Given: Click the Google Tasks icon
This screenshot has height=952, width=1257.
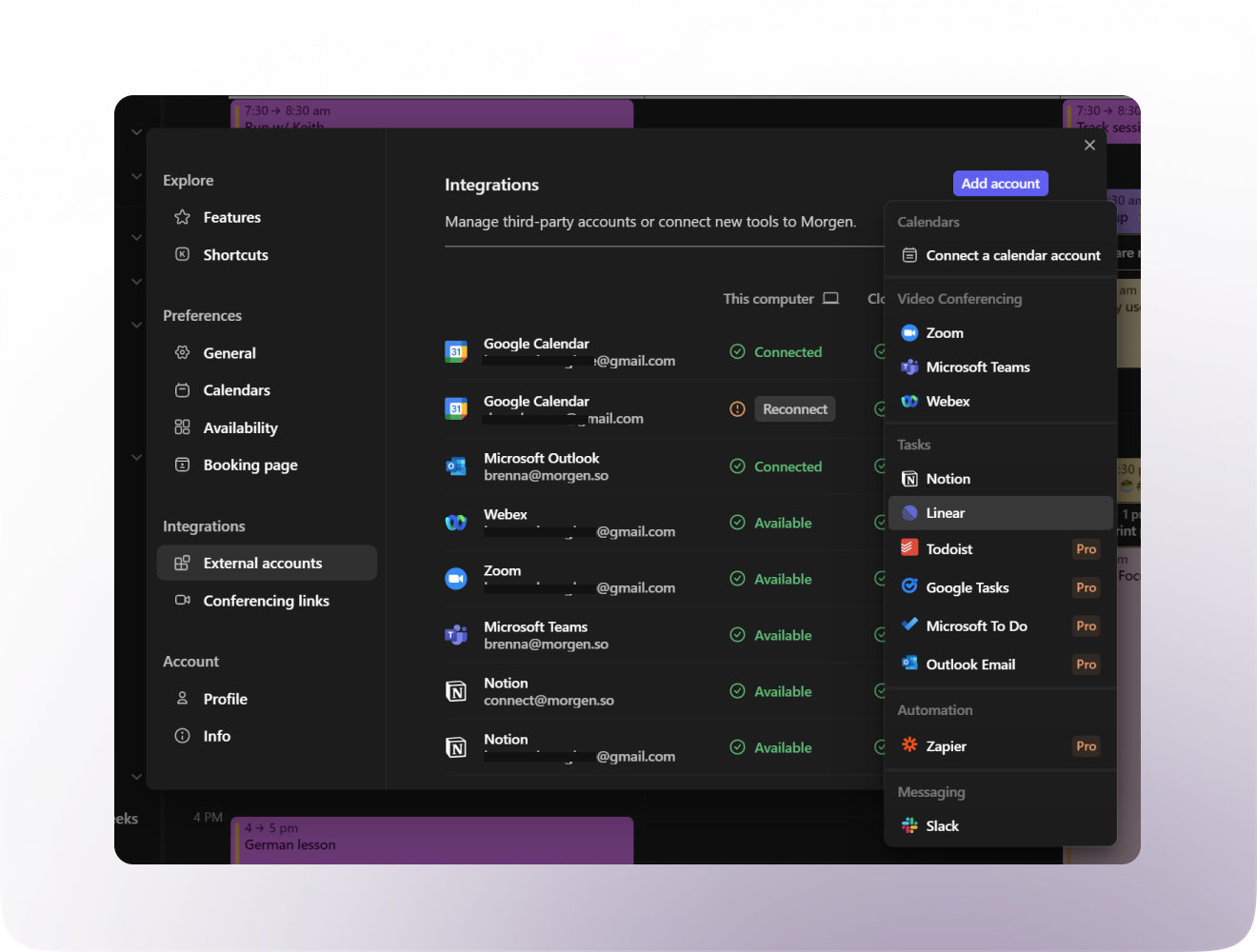Looking at the screenshot, I should [x=909, y=586].
